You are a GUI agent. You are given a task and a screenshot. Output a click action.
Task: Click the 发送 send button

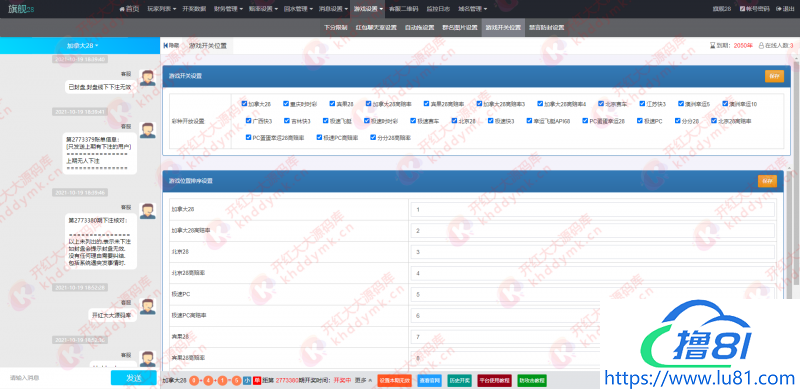pyautogui.click(x=134, y=378)
